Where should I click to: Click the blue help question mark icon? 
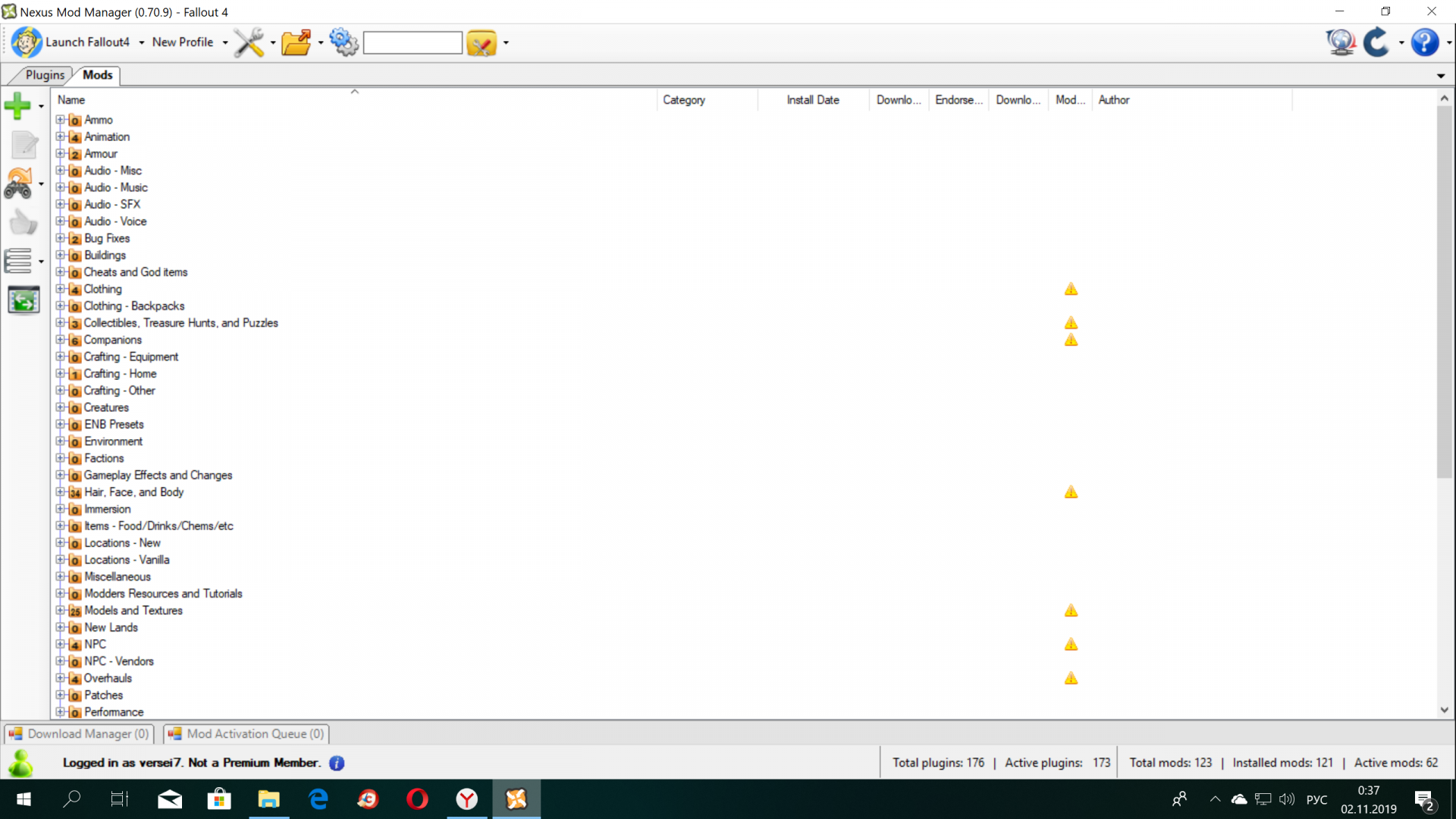(1424, 42)
